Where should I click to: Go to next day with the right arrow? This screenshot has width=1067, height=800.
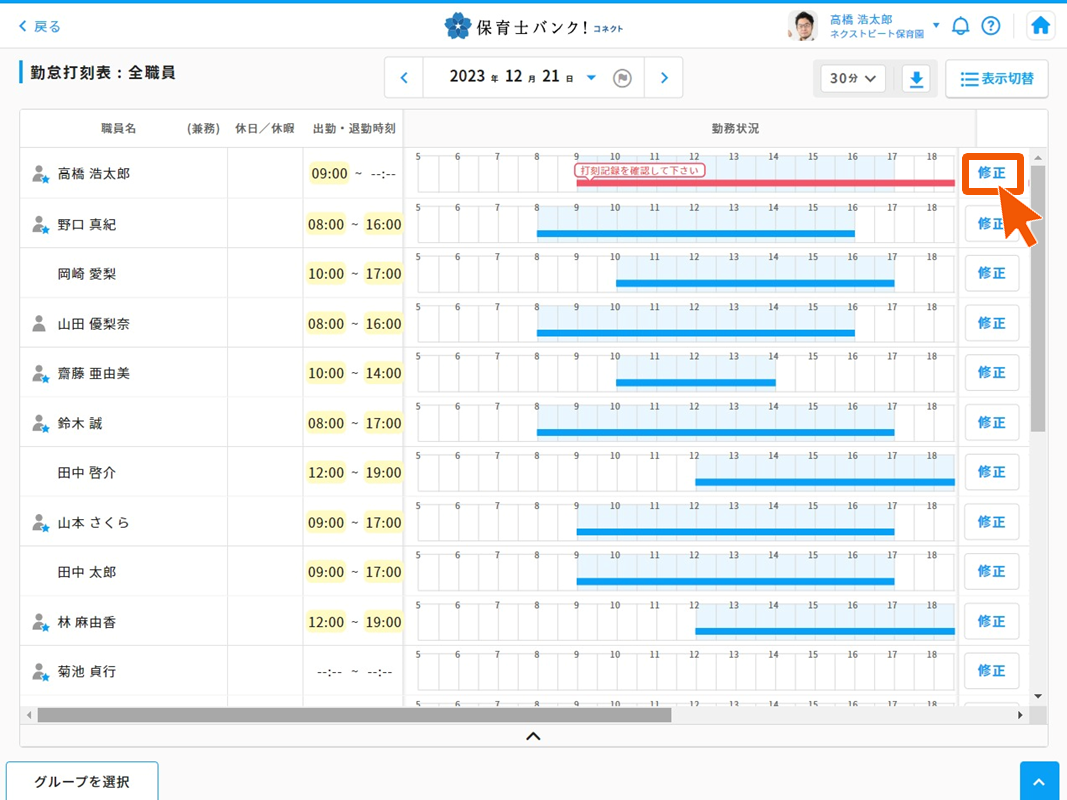pyautogui.click(x=664, y=77)
